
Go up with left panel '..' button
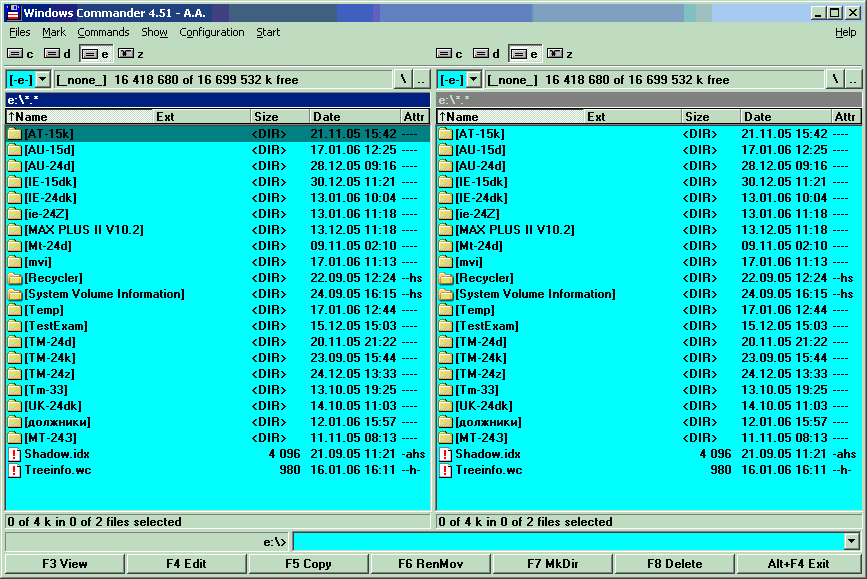pos(421,80)
